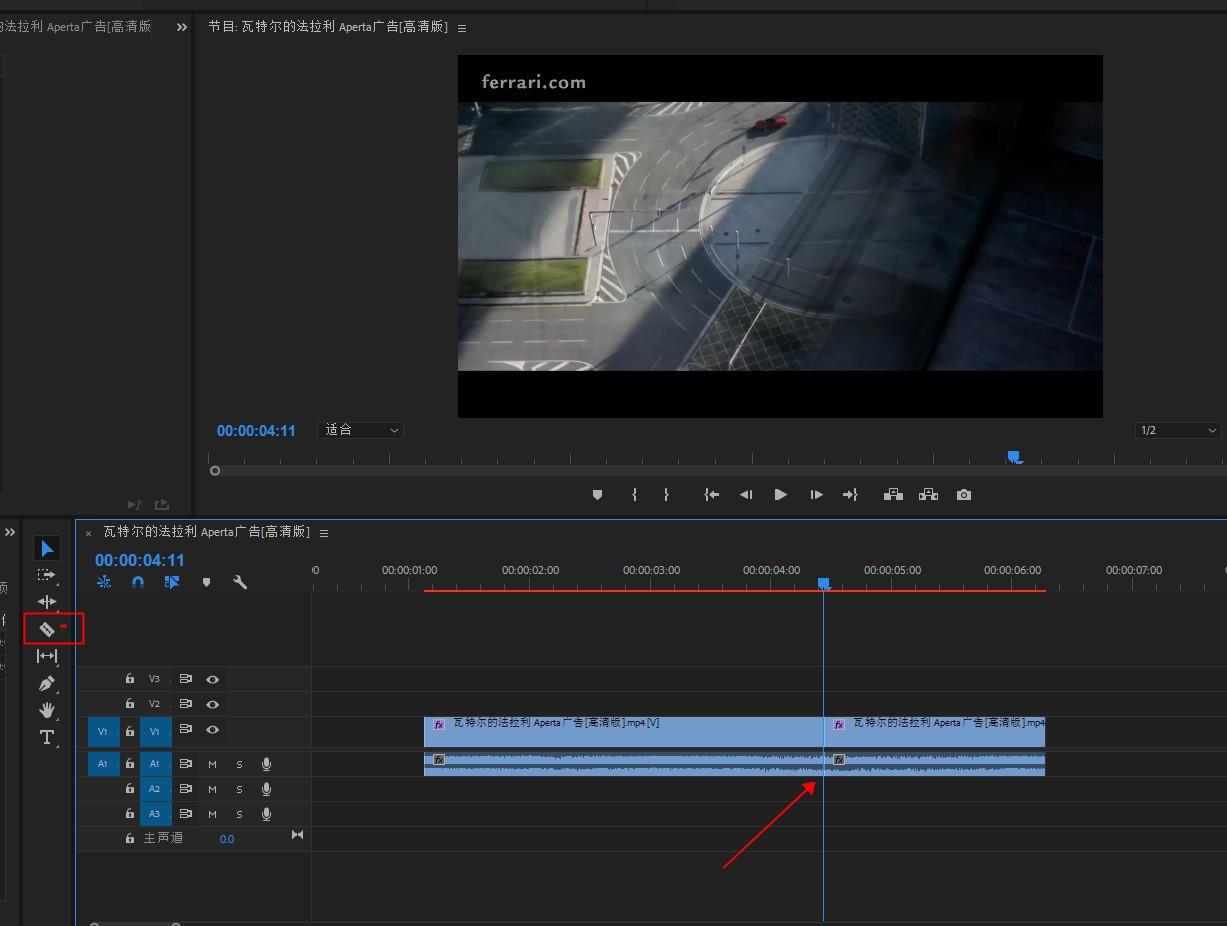The height and width of the screenshot is (926, 1227).
Task: Toggle lock on track V3
Action: (130, 679)
